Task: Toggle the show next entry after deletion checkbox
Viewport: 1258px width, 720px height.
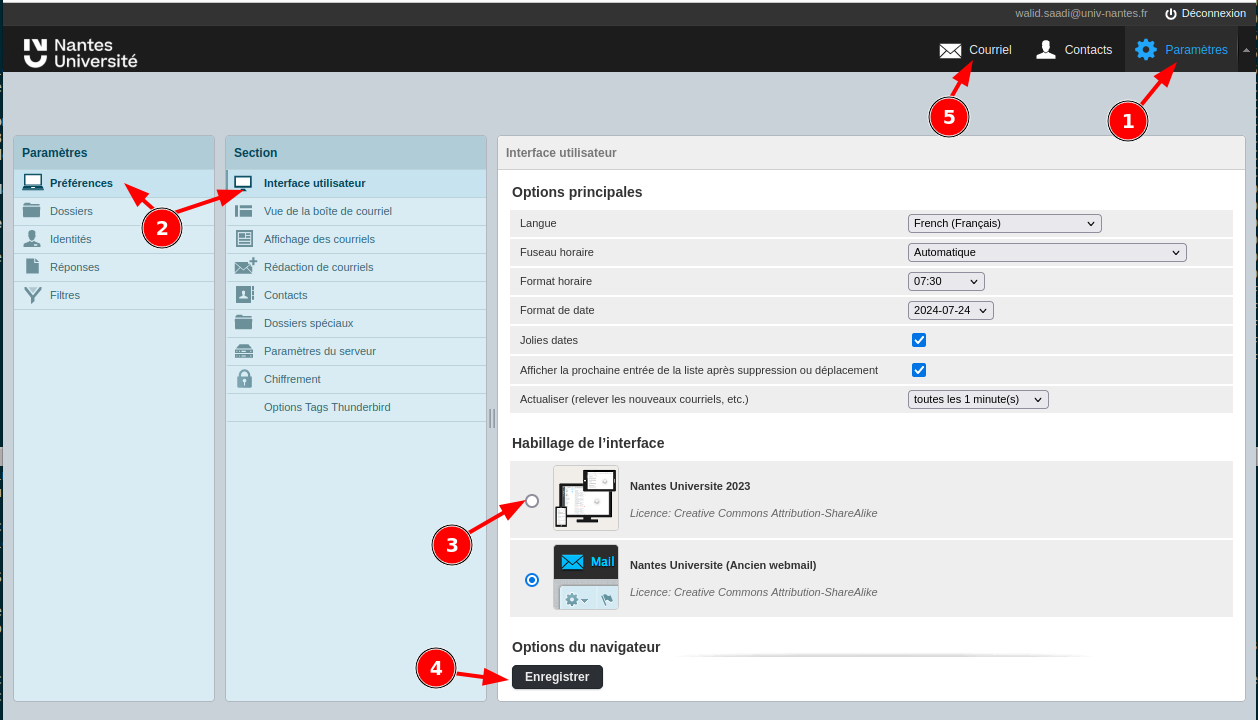Action: (x=919, y=370)
